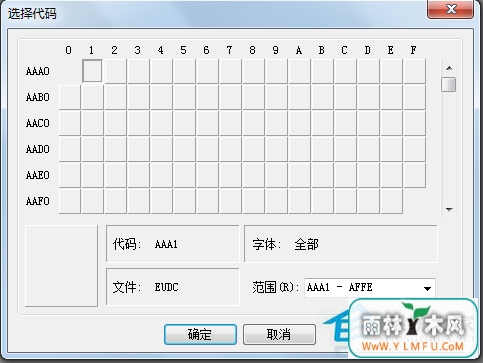The image size is (483, 363).
Task: Close the 选择代码 dialog
Action: pos(450,9)
